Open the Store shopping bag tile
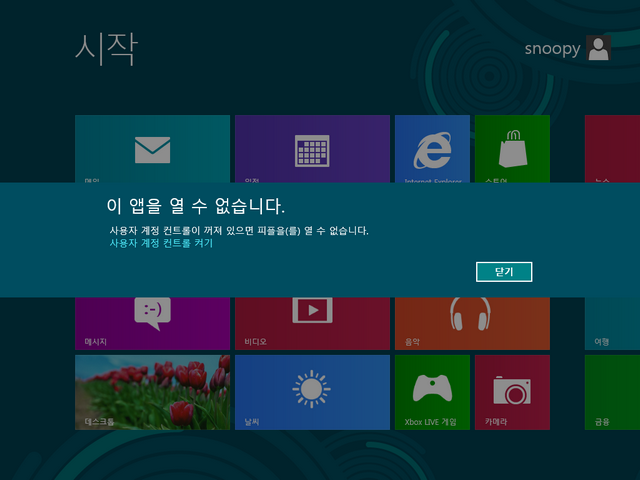This screenshot has width=640, height=480. click(512, 149)
